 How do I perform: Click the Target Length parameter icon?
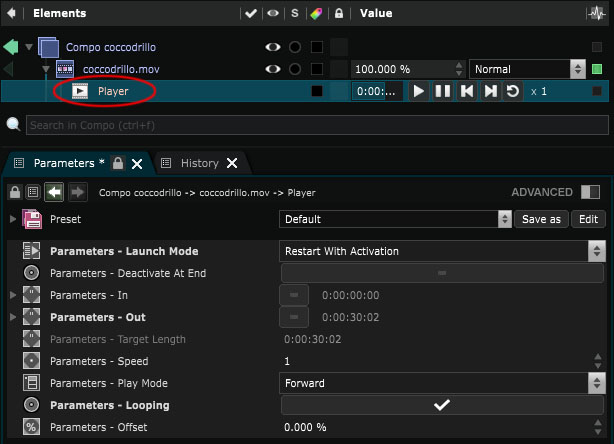(x=31, y=339)
